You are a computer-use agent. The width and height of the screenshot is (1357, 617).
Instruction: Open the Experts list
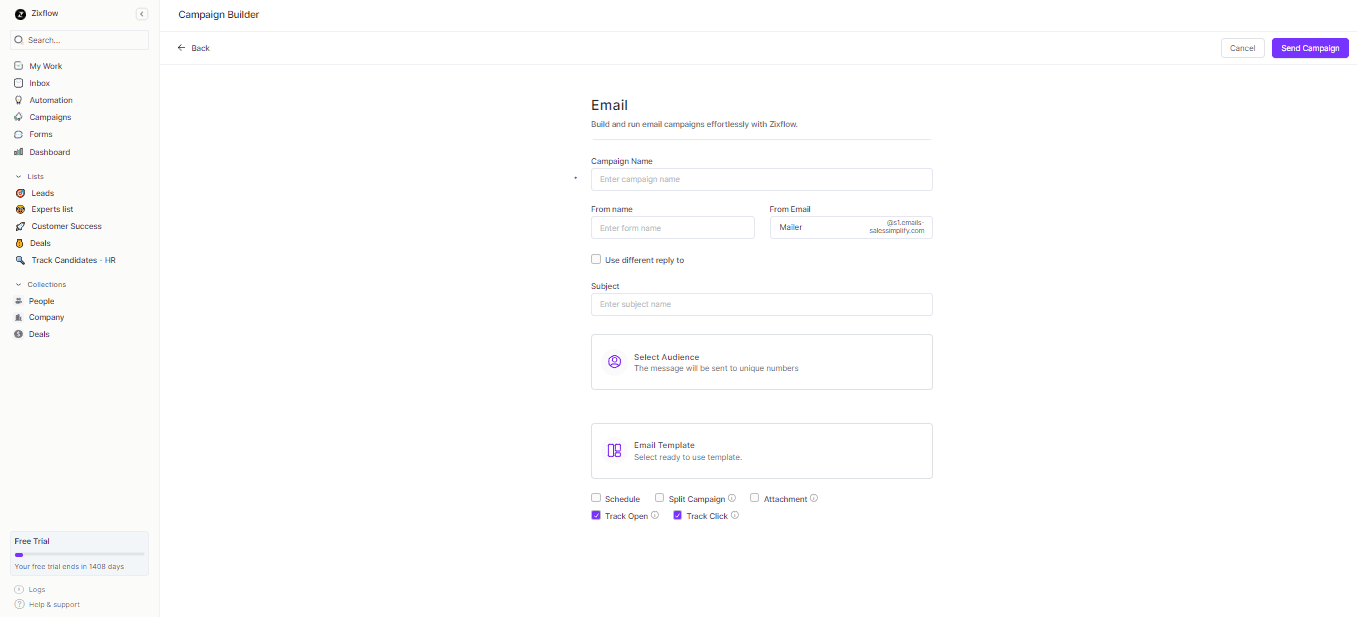point(51,209)
